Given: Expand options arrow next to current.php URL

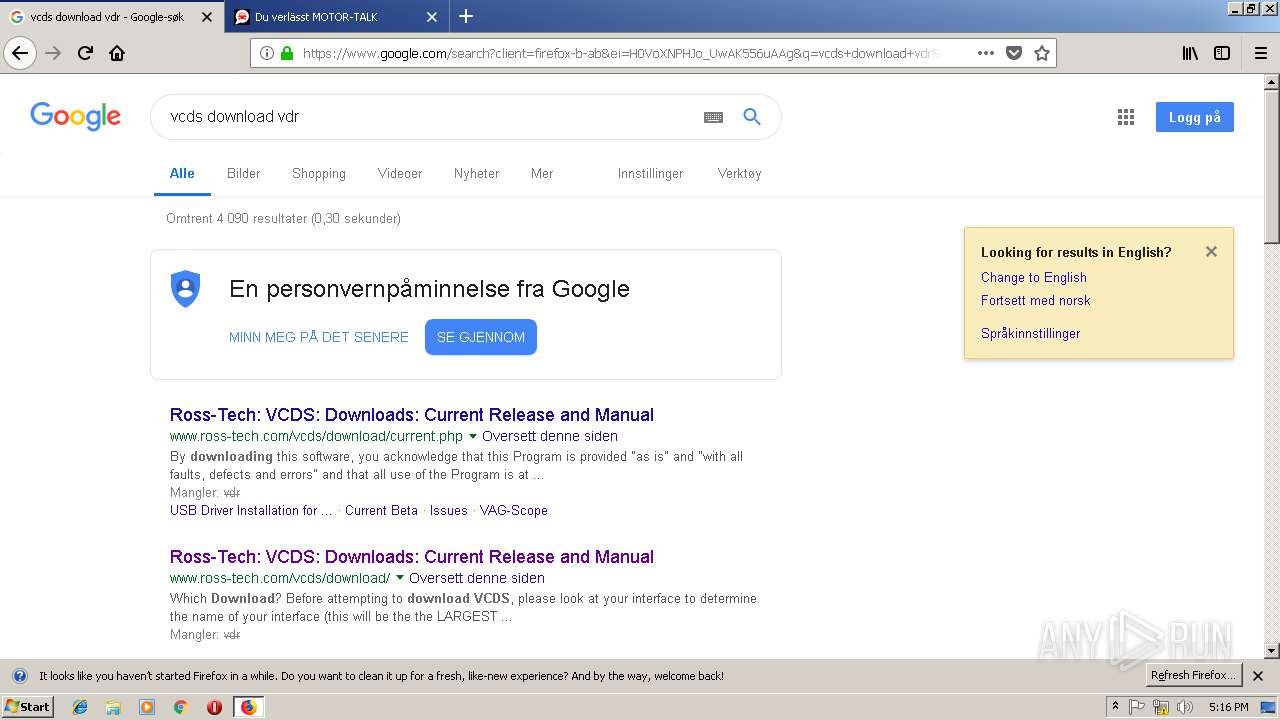Looking at the screenshot, I should 473,437.
